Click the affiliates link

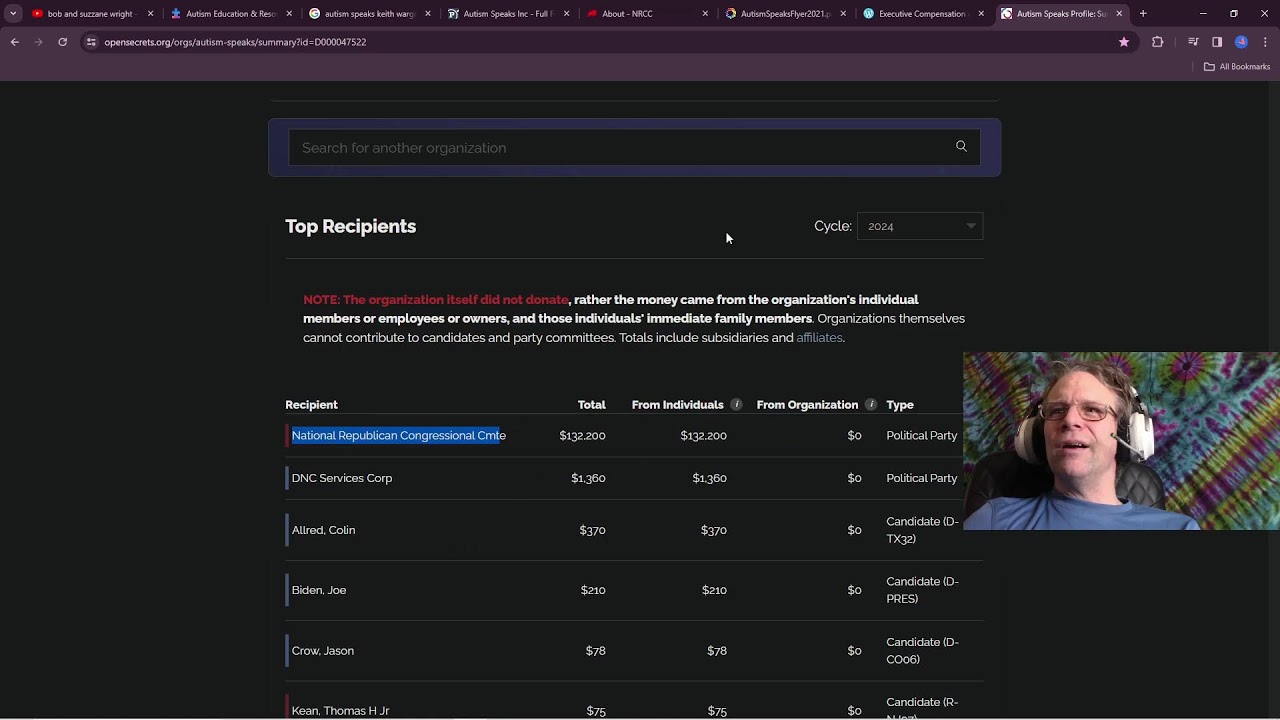[819, 338]
